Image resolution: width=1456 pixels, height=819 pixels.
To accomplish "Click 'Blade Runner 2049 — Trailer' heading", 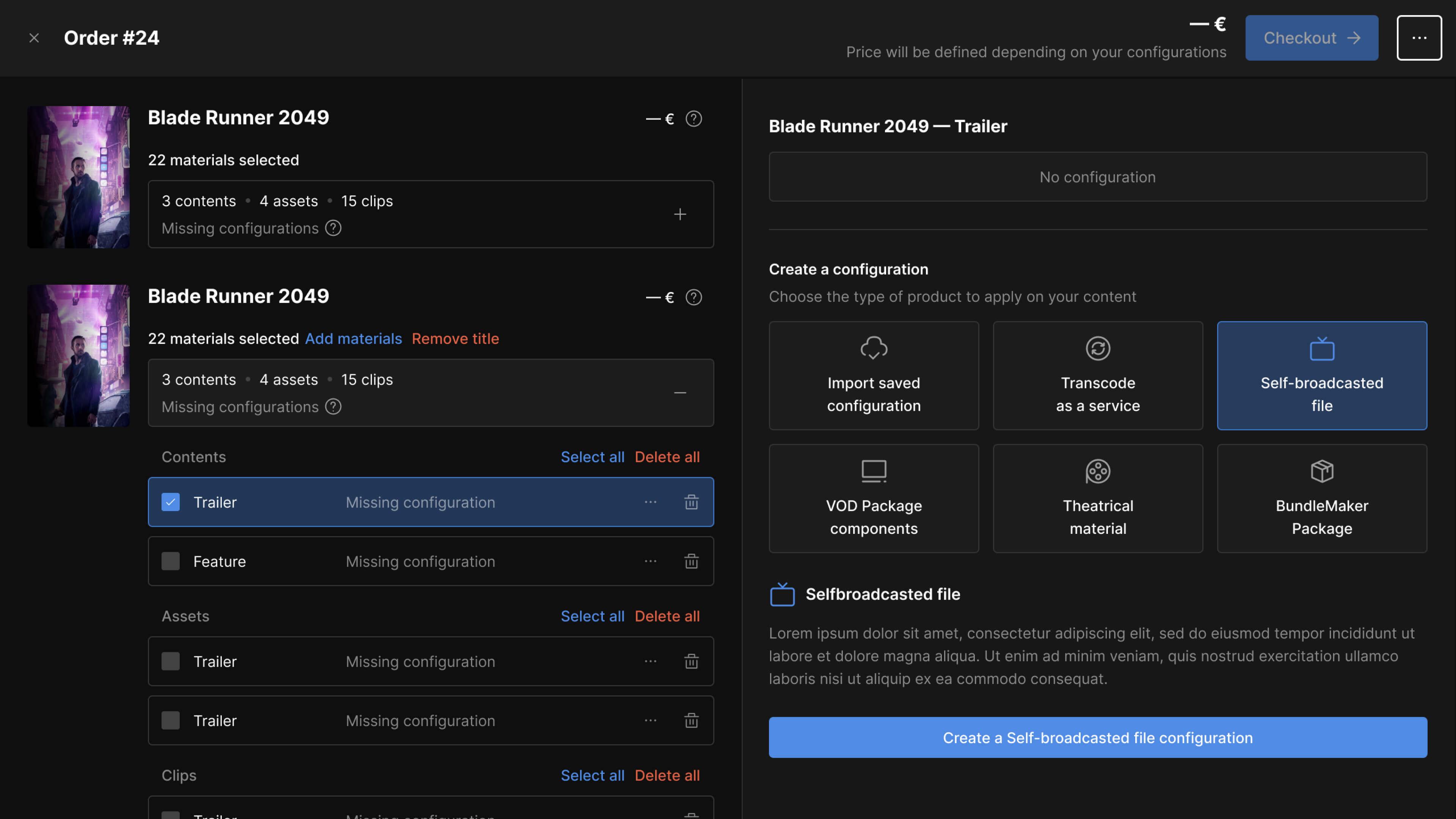I will (888, 126).
